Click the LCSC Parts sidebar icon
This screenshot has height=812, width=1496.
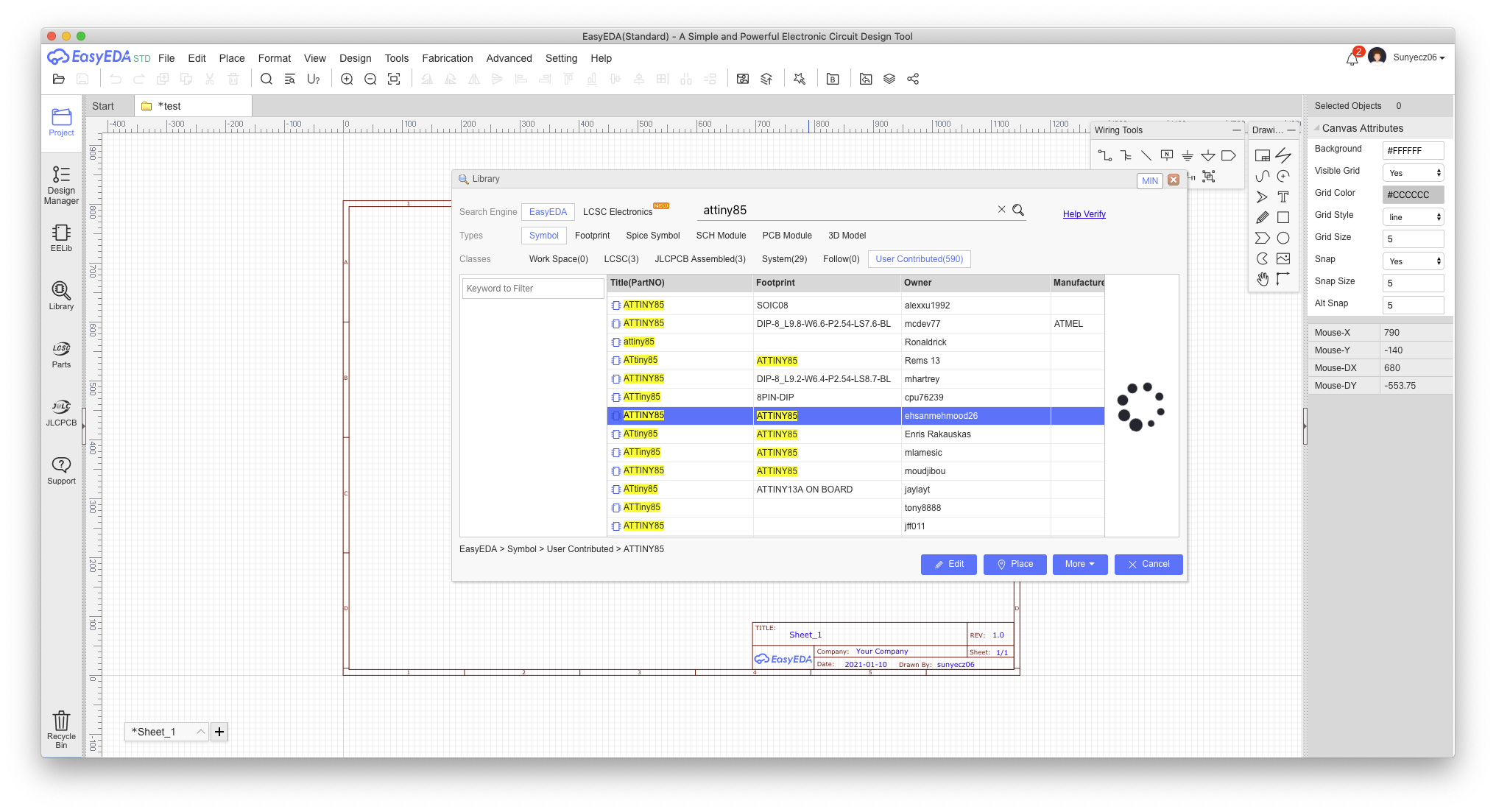[x=61, y=354]
